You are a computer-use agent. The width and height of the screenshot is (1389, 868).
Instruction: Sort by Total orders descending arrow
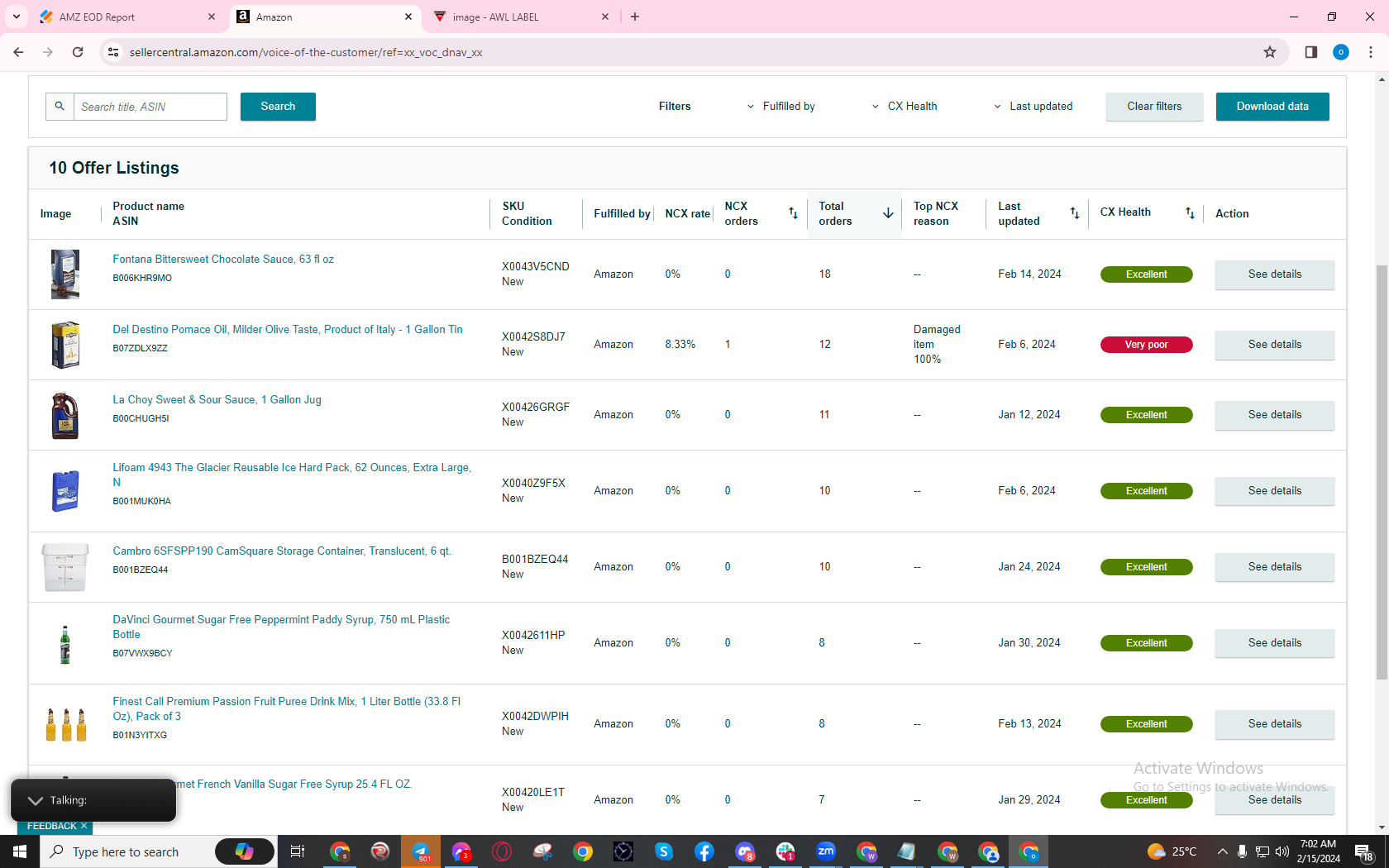coord(888,213)
